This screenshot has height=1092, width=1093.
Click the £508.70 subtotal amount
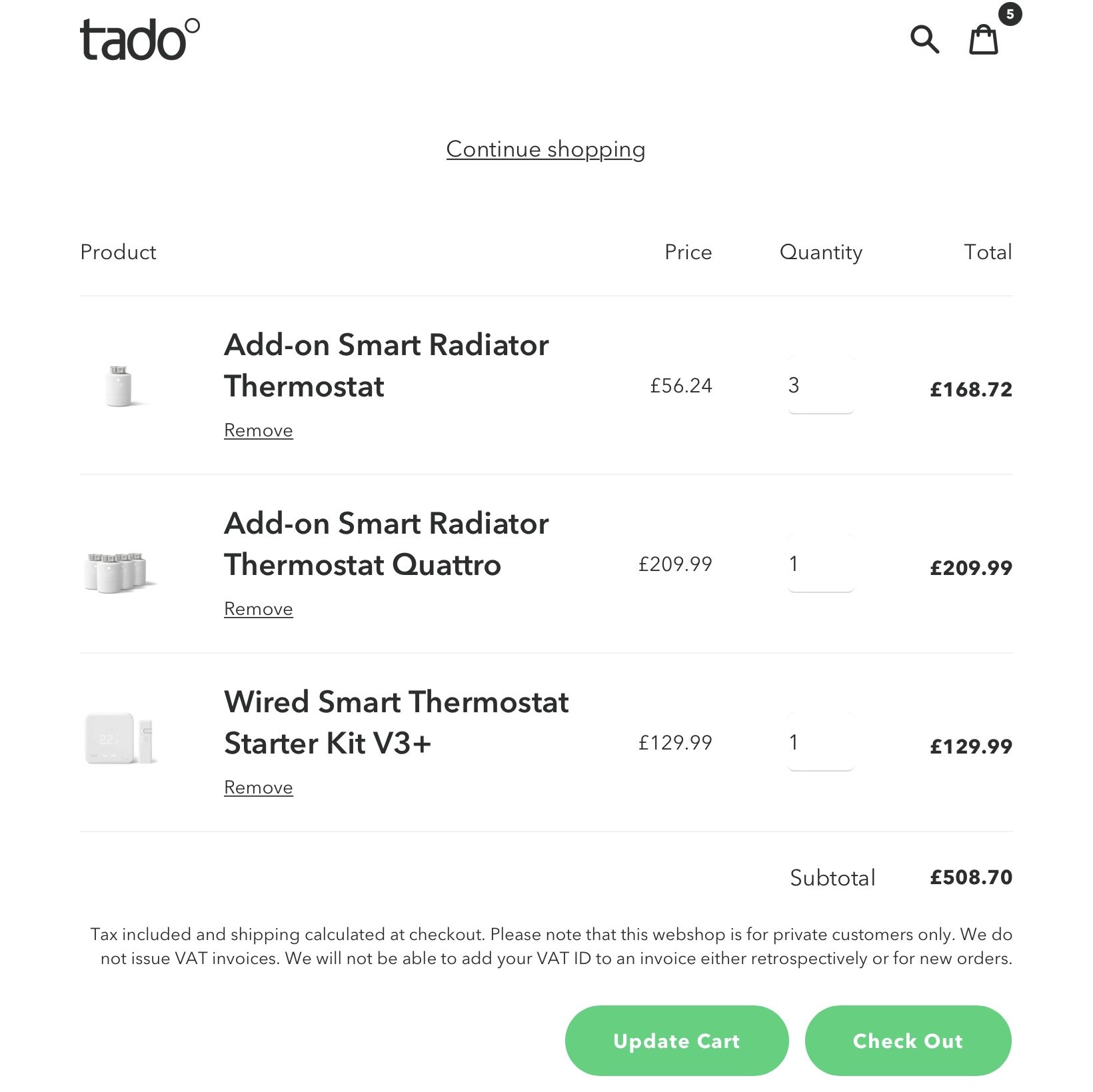971,877
